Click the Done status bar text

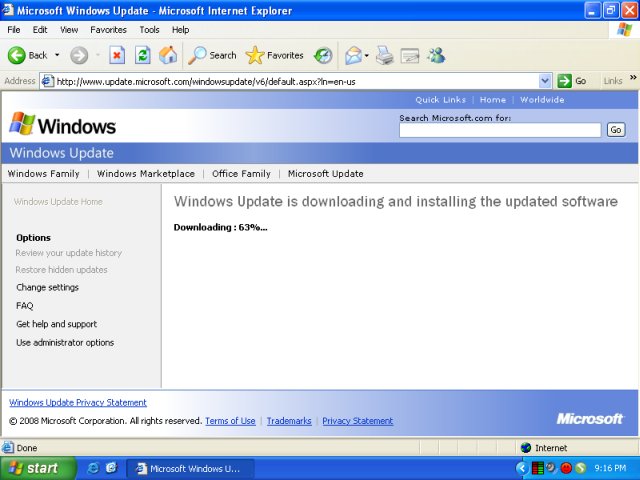pos(27,448)
